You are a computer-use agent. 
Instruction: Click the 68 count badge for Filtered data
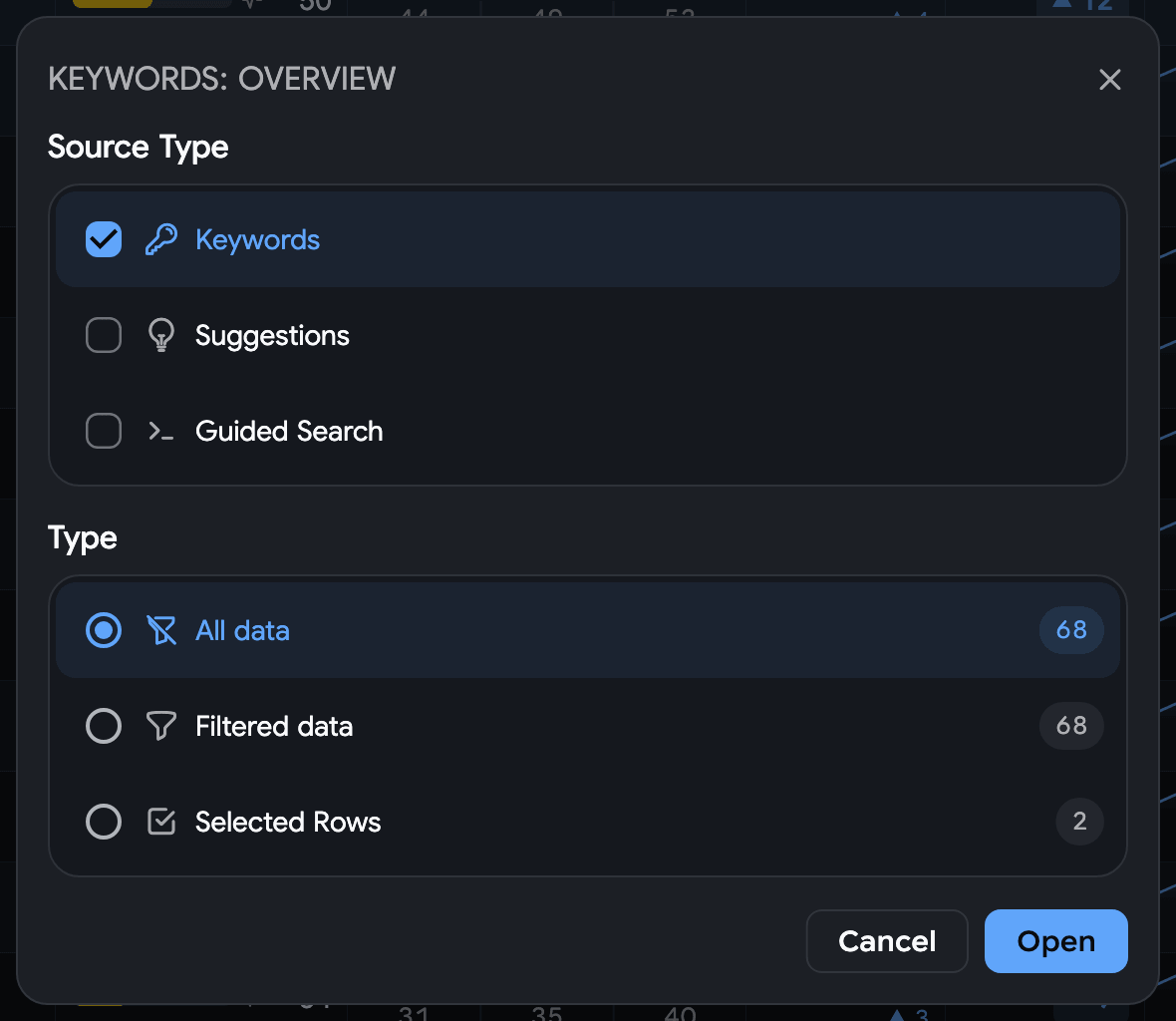point(1071,726)
